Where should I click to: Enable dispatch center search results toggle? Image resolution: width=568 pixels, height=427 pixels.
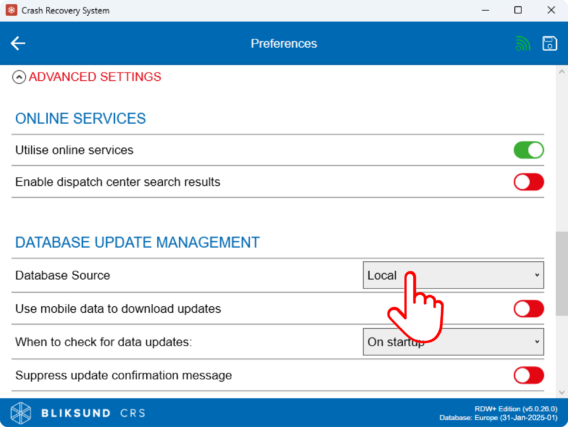tap(529, 182)
